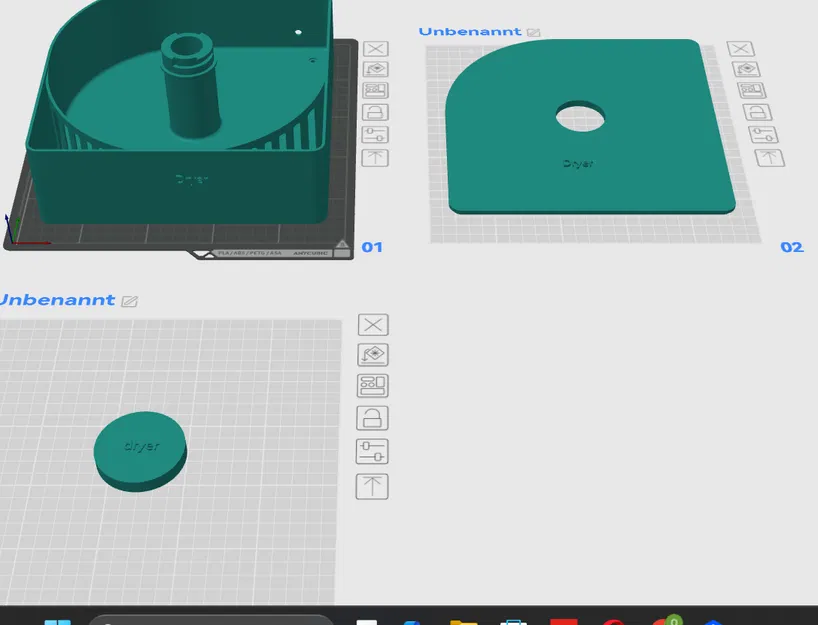Toggle the lock on plate 01

375,112
